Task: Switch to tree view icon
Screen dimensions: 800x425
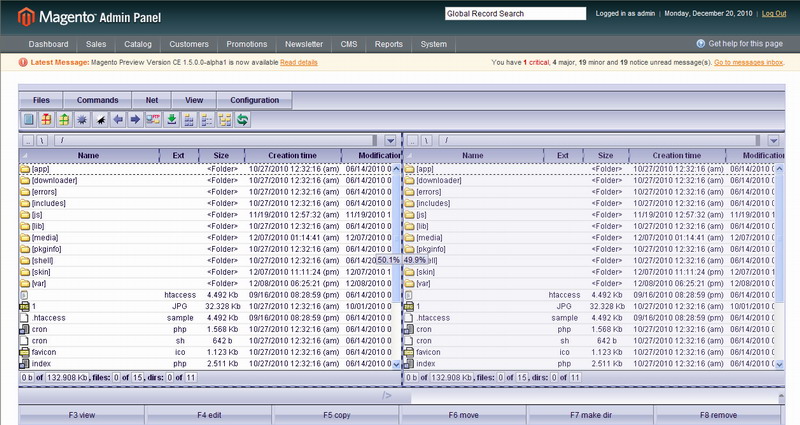Action: tap(224, 120)
